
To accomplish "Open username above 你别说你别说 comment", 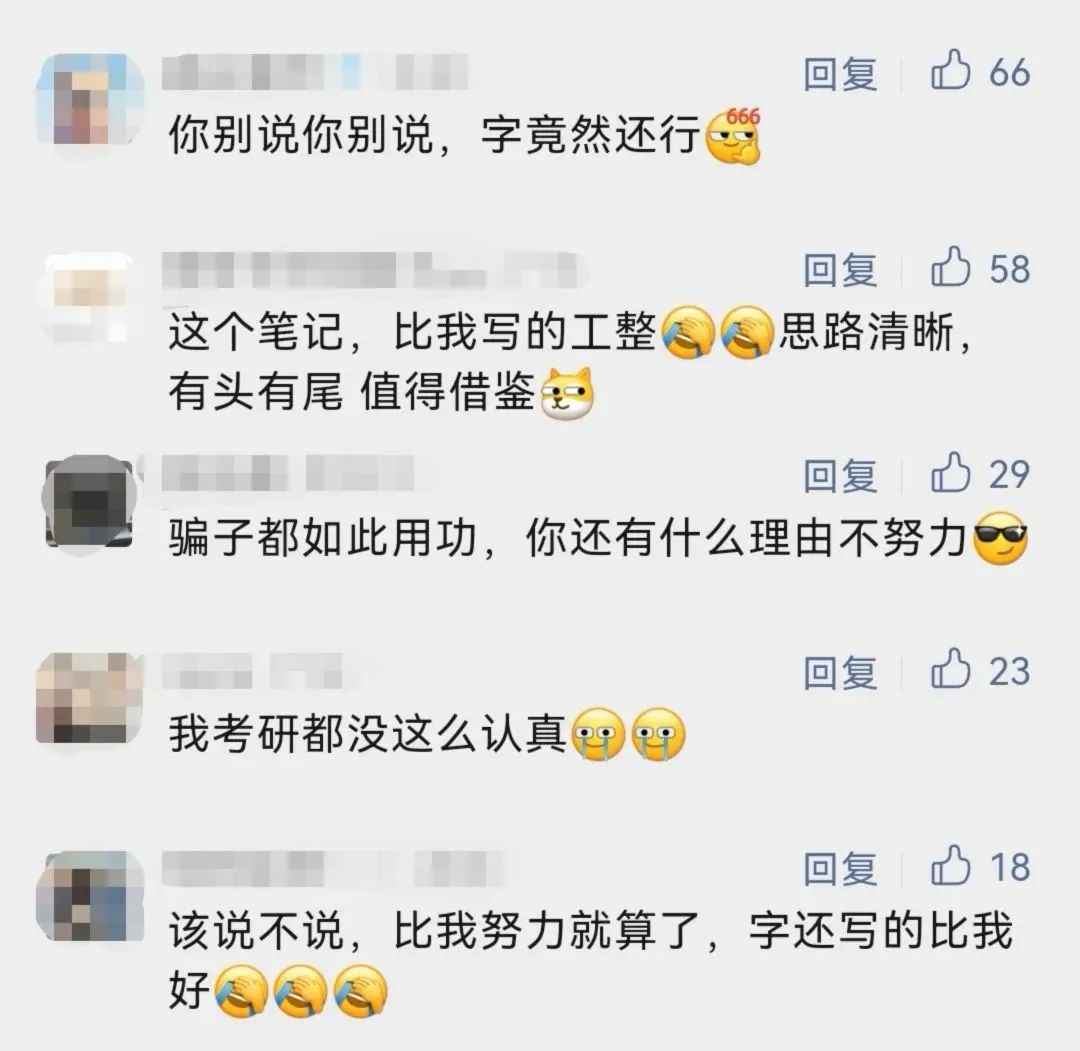I will pos(315,72).
